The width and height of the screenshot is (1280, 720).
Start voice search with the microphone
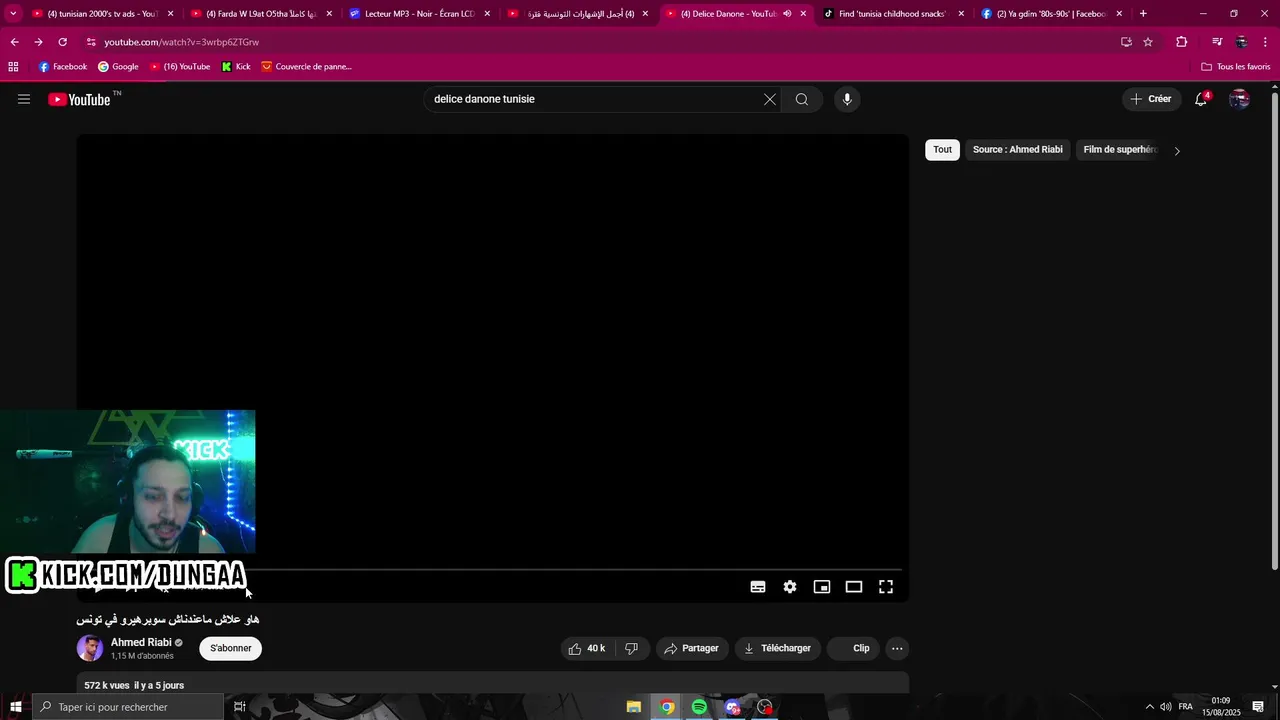[x=847, y=99]
